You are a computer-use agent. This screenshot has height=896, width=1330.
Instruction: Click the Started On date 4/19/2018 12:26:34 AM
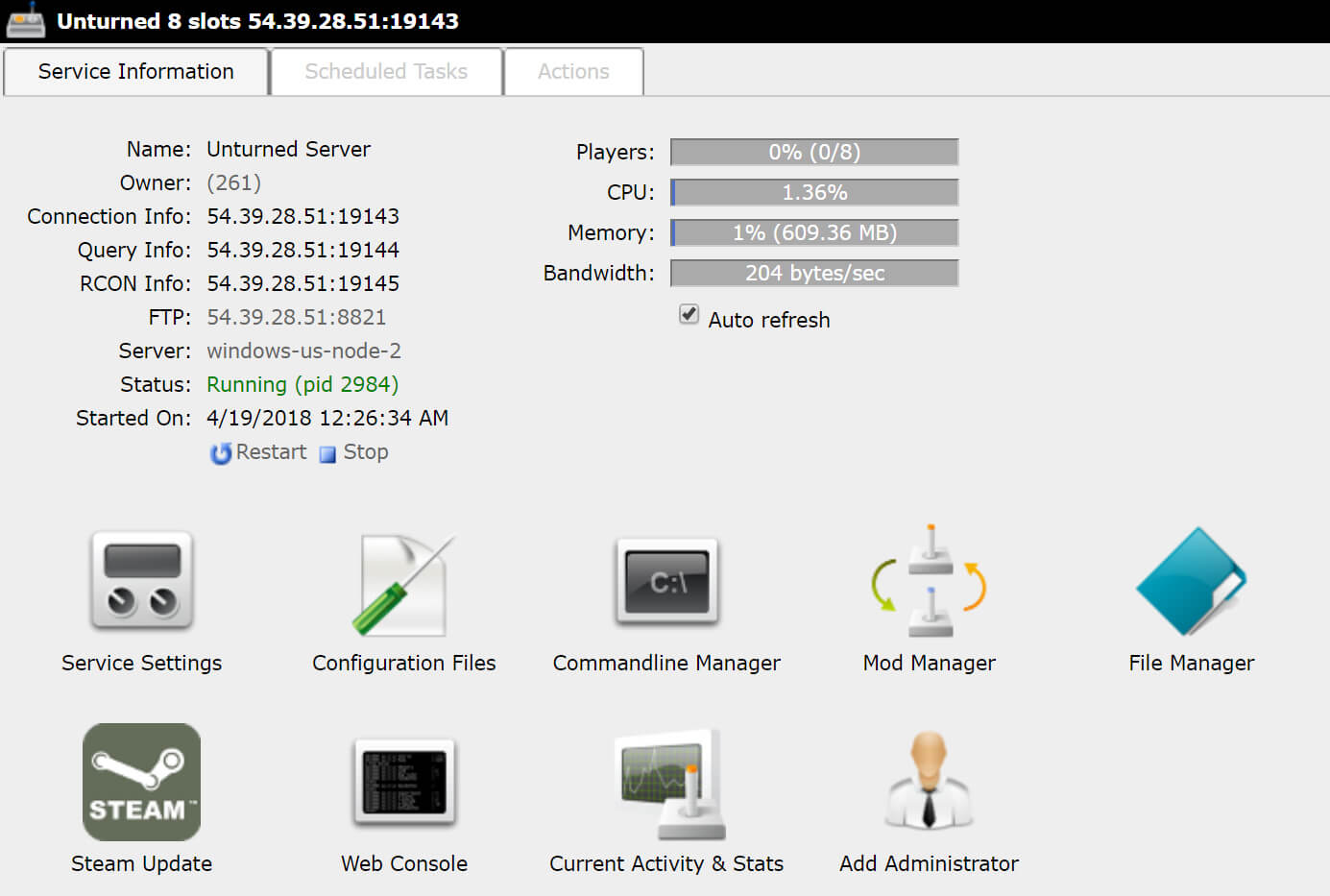point(327,418)
